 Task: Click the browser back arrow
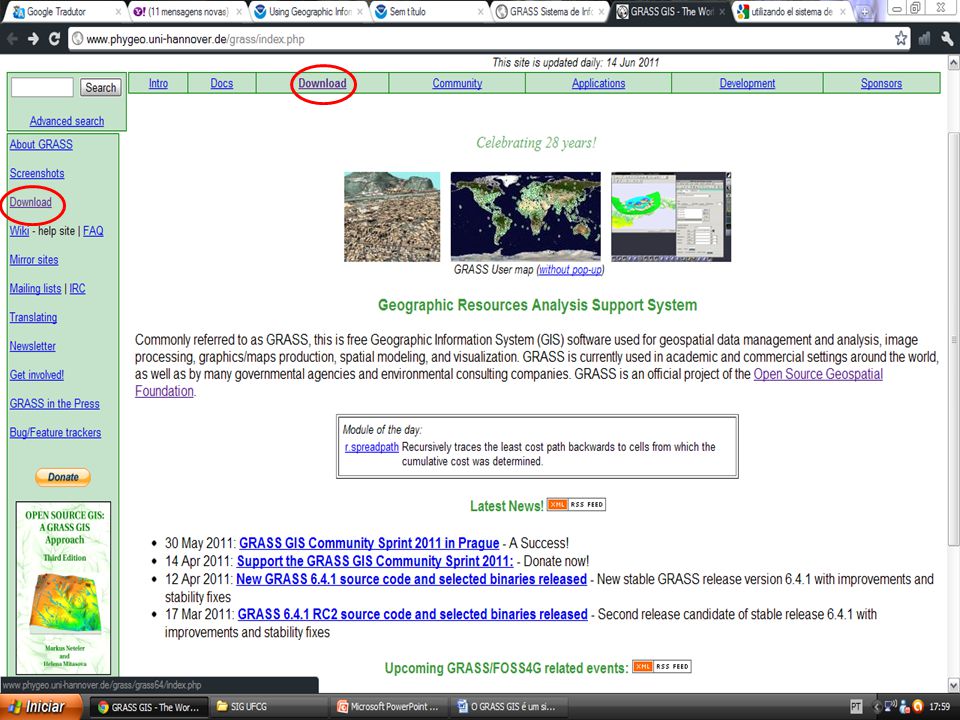(x=12, y=39)
